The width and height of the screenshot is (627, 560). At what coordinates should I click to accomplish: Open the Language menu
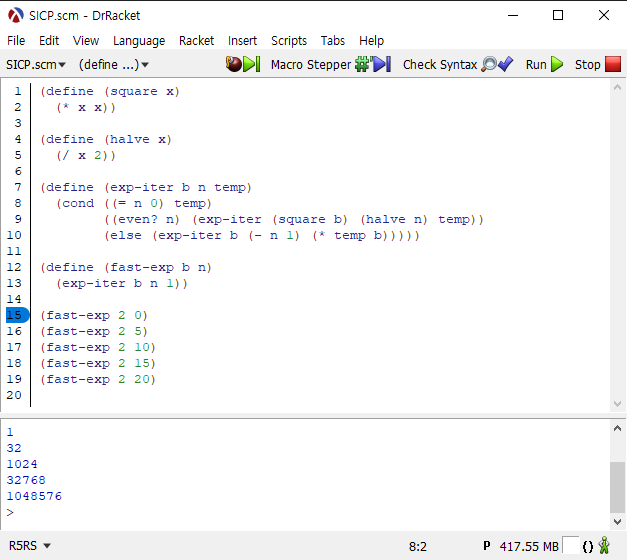point(139,40)
